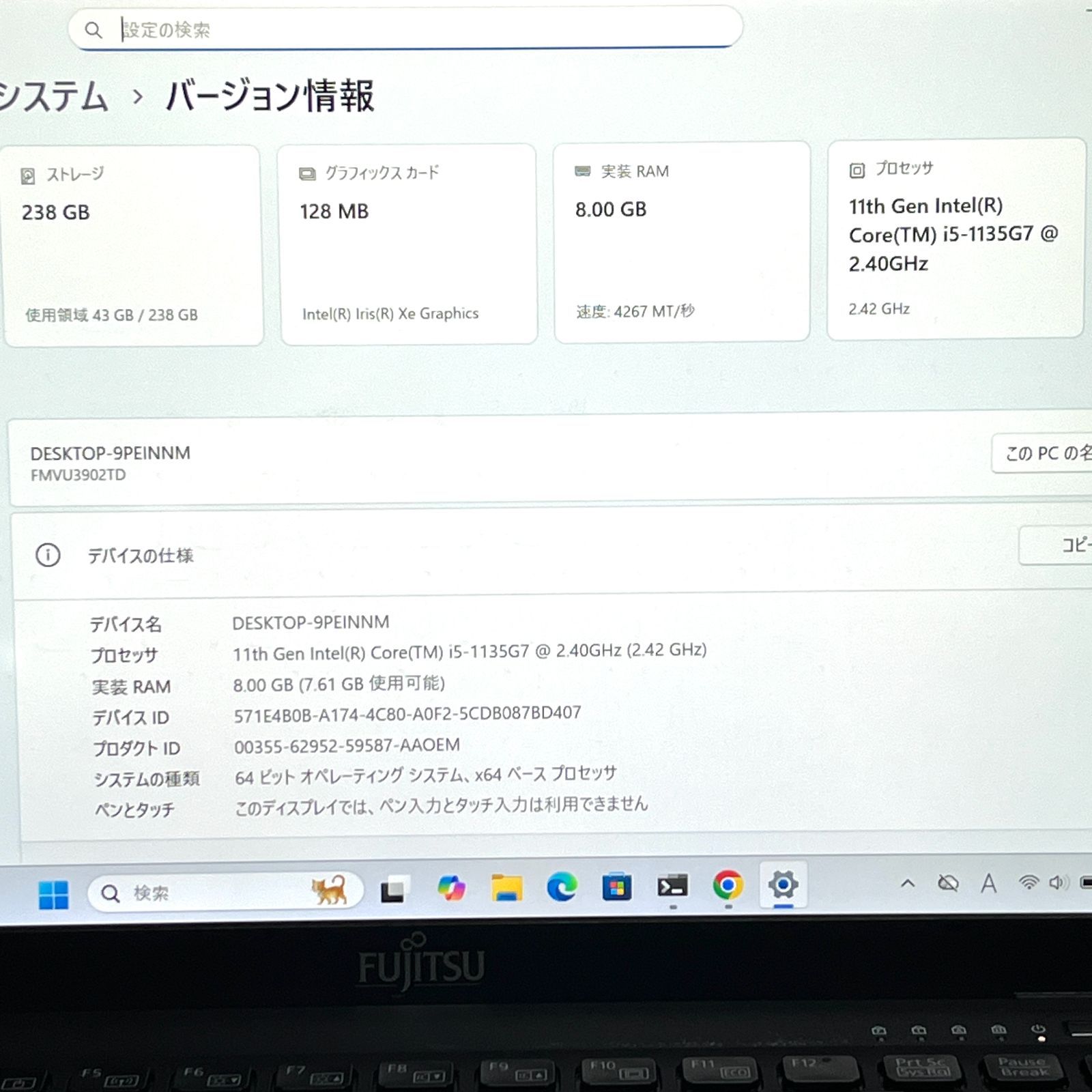The height and width of the screenshot is (1092, 1092).
Task: Open Microsoft Store from taskbar
Action: coord(616,887)
